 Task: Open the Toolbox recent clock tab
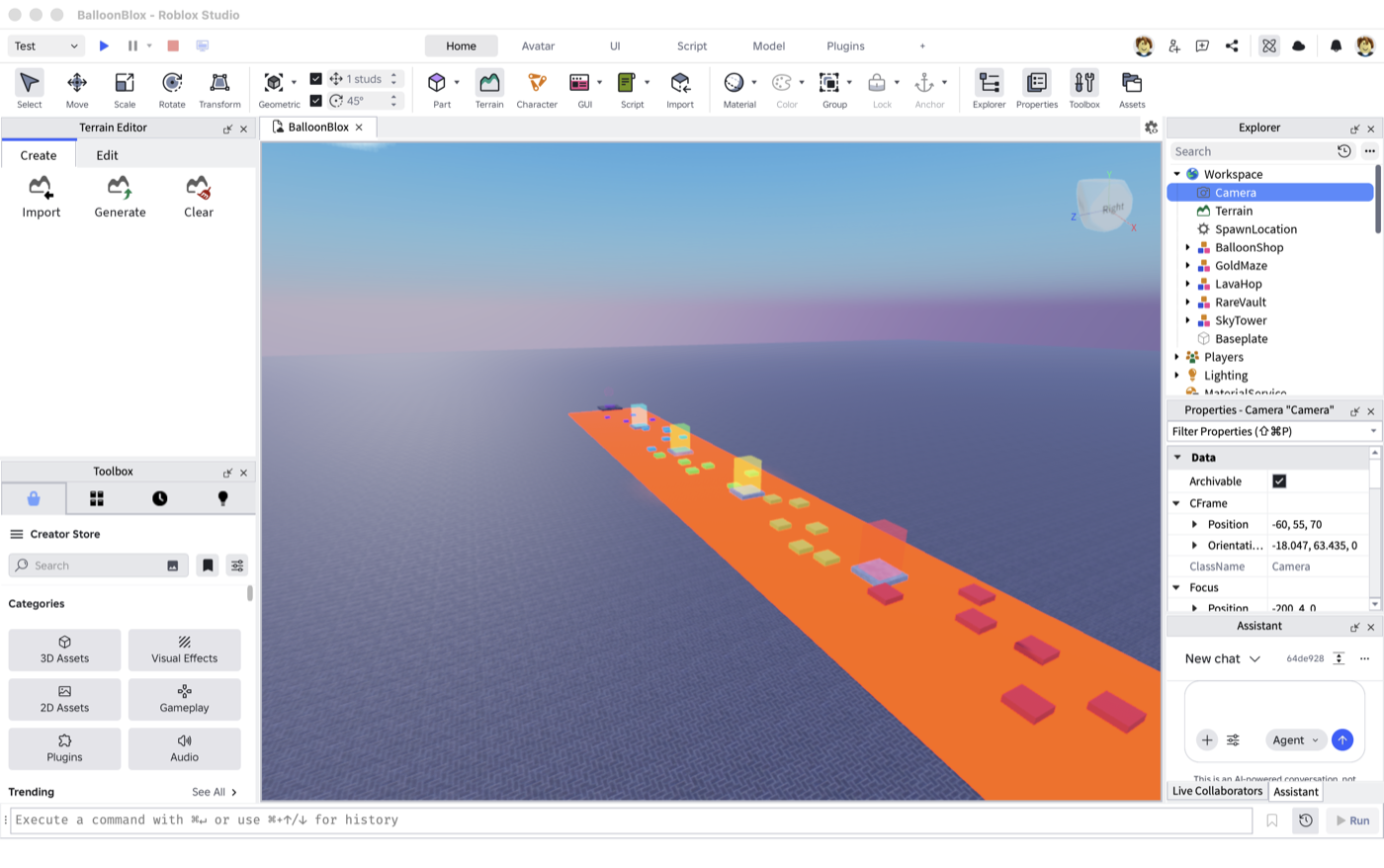coord(160,499)
